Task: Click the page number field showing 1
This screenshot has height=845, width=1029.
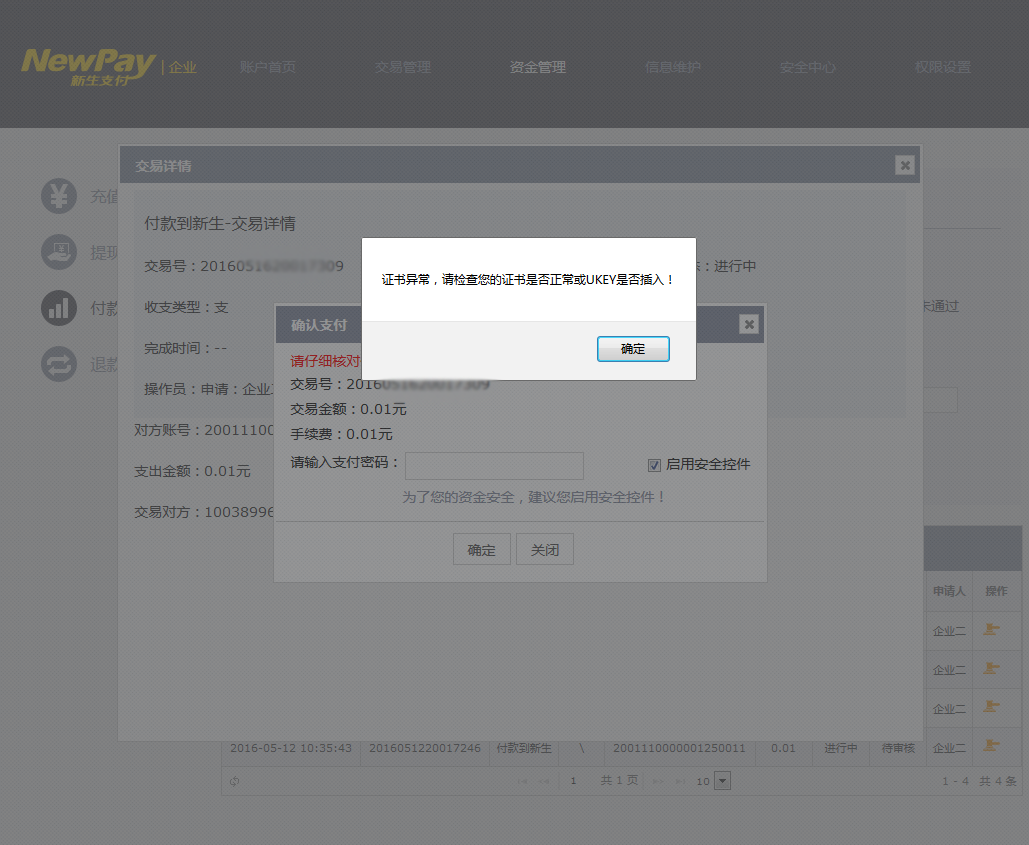Action: click(576, 781)
